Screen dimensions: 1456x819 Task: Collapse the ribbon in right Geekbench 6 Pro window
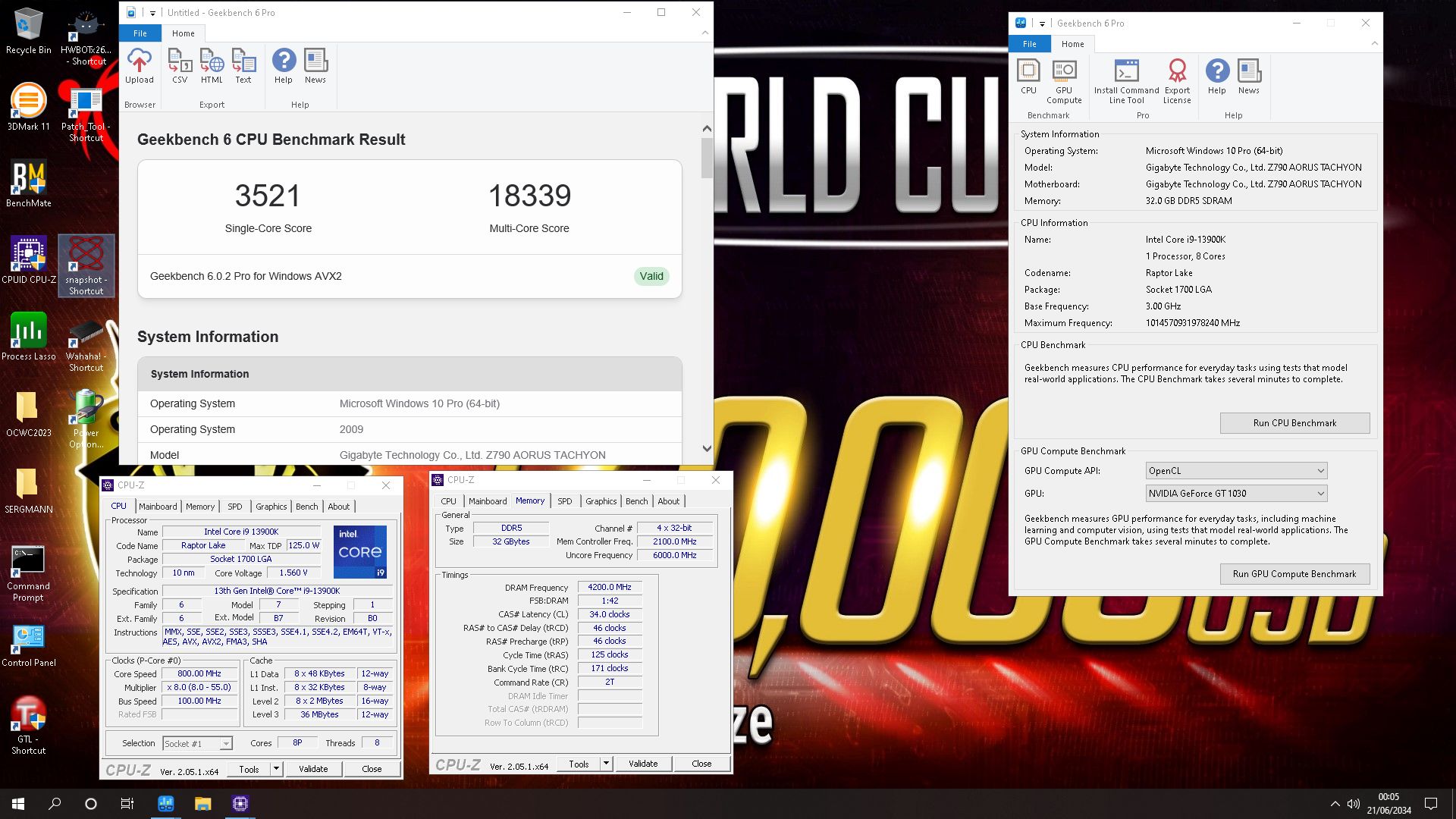[1374, 43]
